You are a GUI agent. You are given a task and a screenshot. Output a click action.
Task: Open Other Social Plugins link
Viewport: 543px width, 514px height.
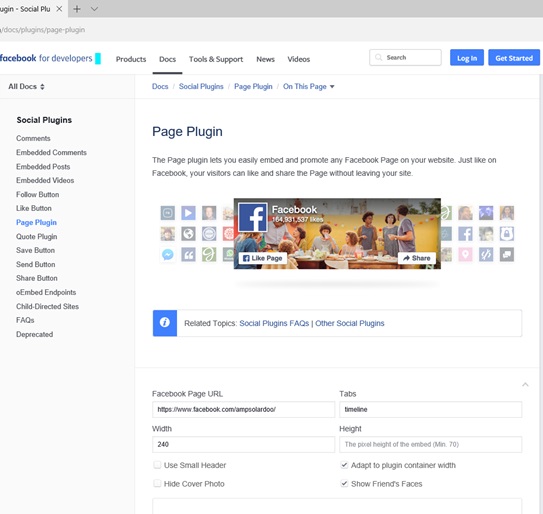pos(349,323)
